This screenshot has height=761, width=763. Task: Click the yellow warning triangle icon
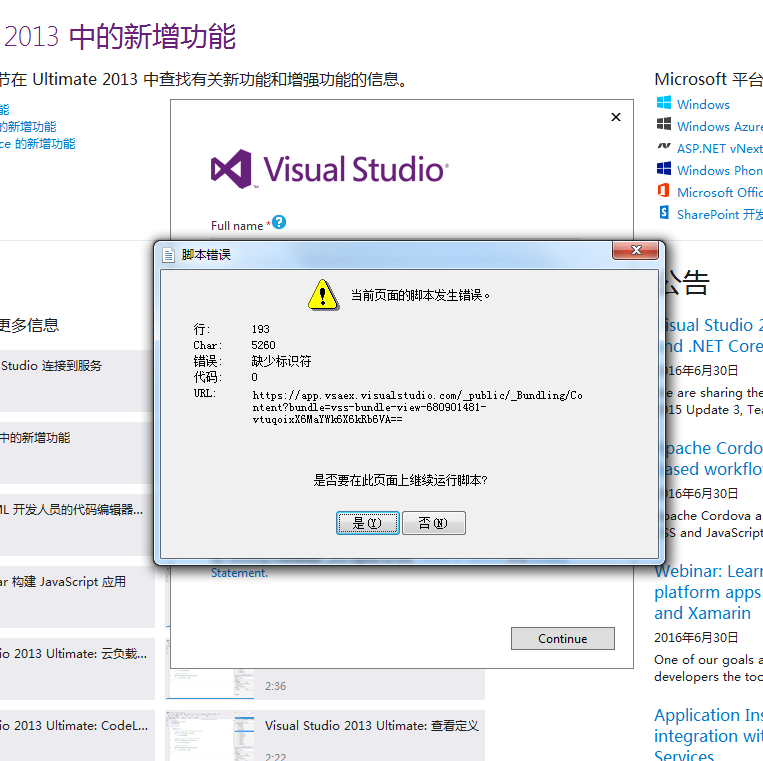323,295
